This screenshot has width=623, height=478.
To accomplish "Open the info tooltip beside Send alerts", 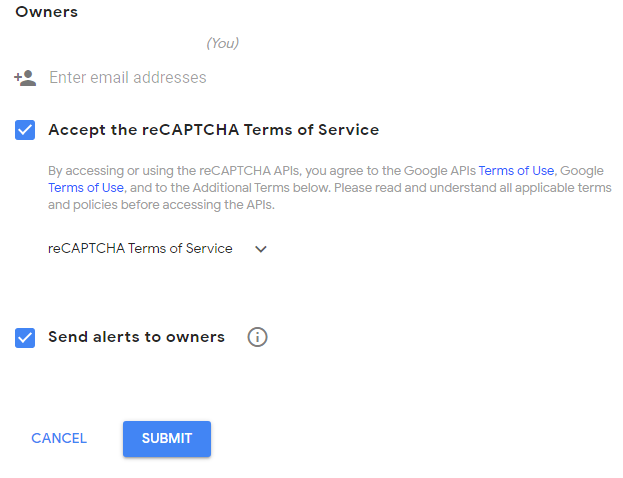I will [257, 337].
